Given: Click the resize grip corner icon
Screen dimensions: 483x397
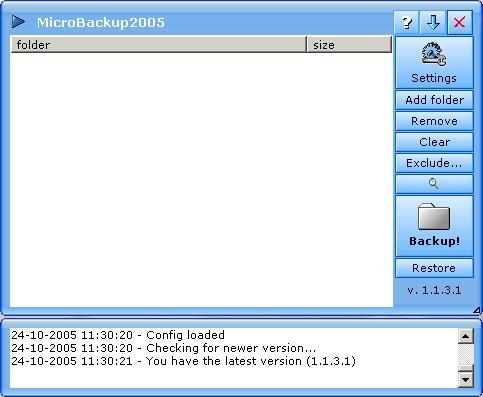Looking at the screenshot, I should (x=477, y=310).
